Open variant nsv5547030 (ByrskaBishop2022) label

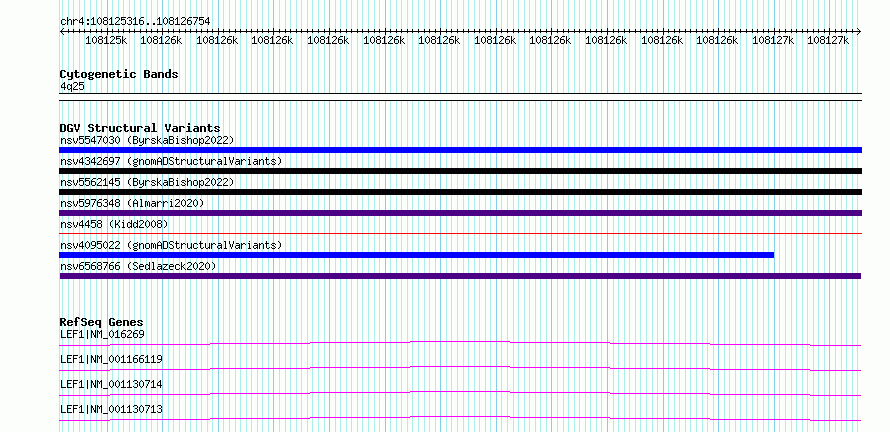(x=147, y=140)
